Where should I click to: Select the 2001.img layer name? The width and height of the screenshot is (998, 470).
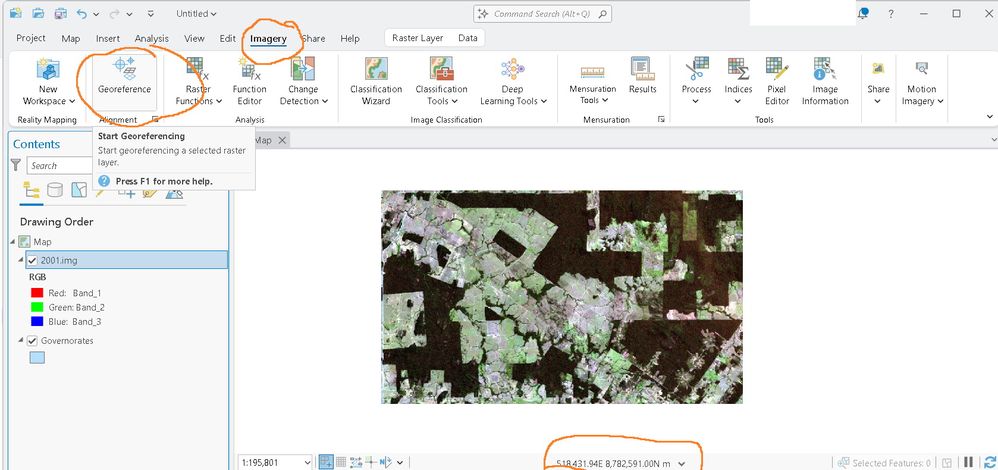59,260
